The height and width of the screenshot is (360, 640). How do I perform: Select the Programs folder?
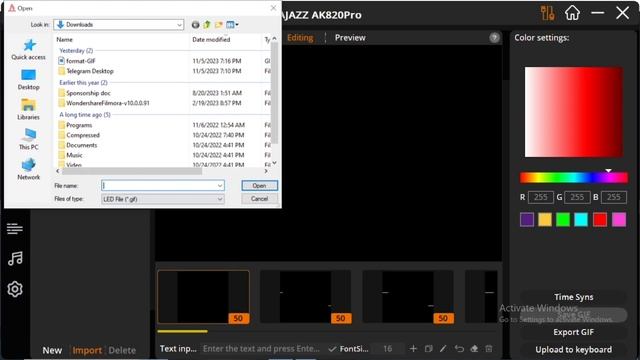(79, 125)
